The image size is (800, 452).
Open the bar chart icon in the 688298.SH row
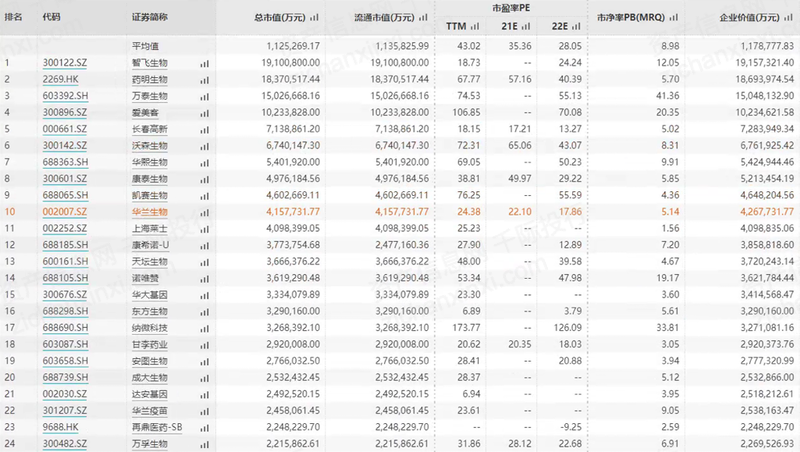(205, 312)
